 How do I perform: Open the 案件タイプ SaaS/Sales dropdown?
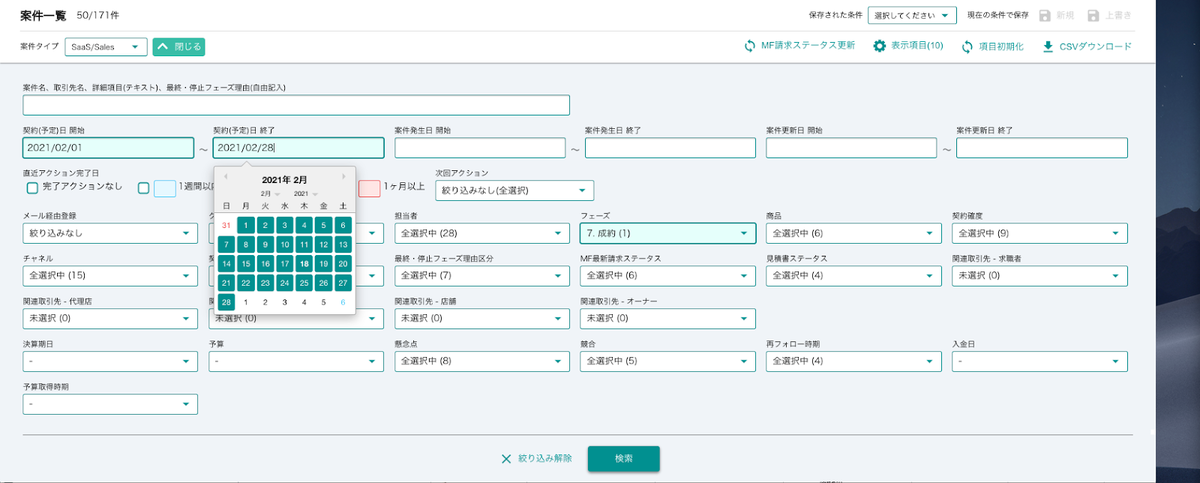click(106, 46)
